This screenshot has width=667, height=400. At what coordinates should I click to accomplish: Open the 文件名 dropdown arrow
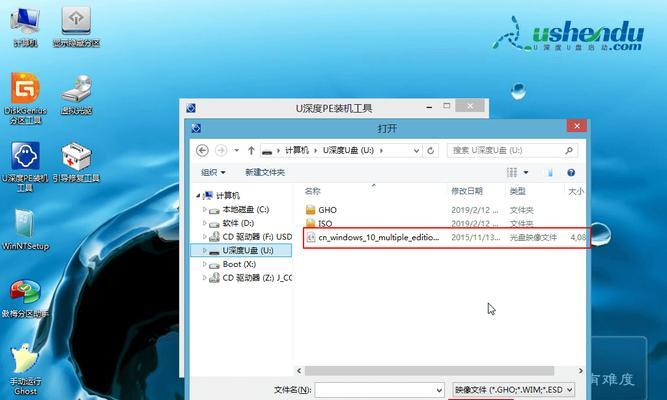pyautogui.click(x=439, y=389)
